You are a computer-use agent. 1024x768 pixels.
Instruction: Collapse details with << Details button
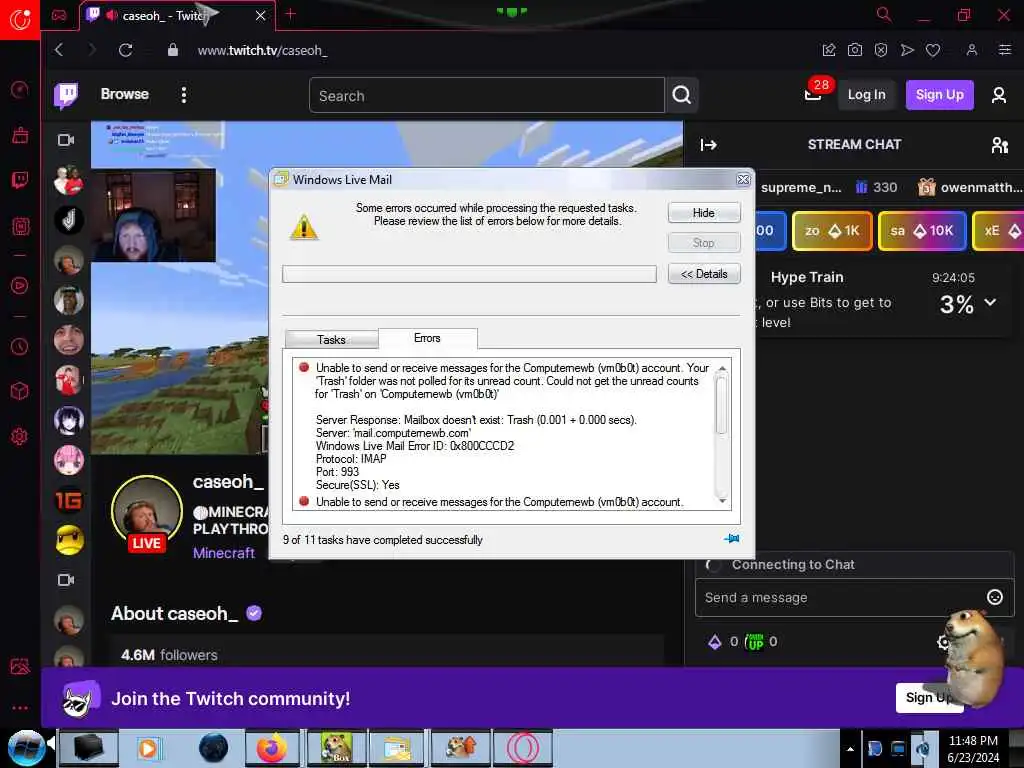[704, 274]
